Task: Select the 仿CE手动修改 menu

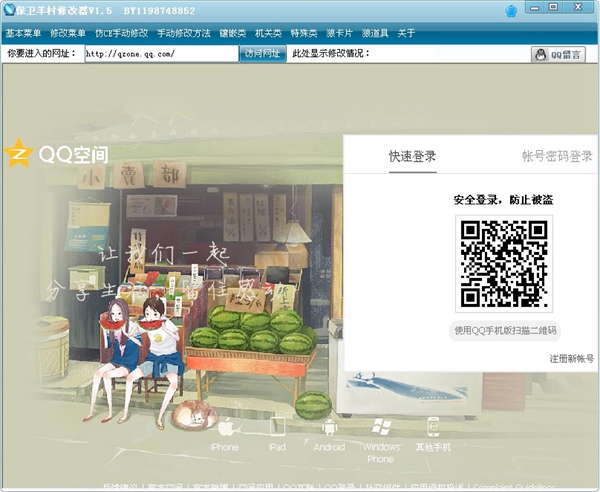Action: coord(121,33)
